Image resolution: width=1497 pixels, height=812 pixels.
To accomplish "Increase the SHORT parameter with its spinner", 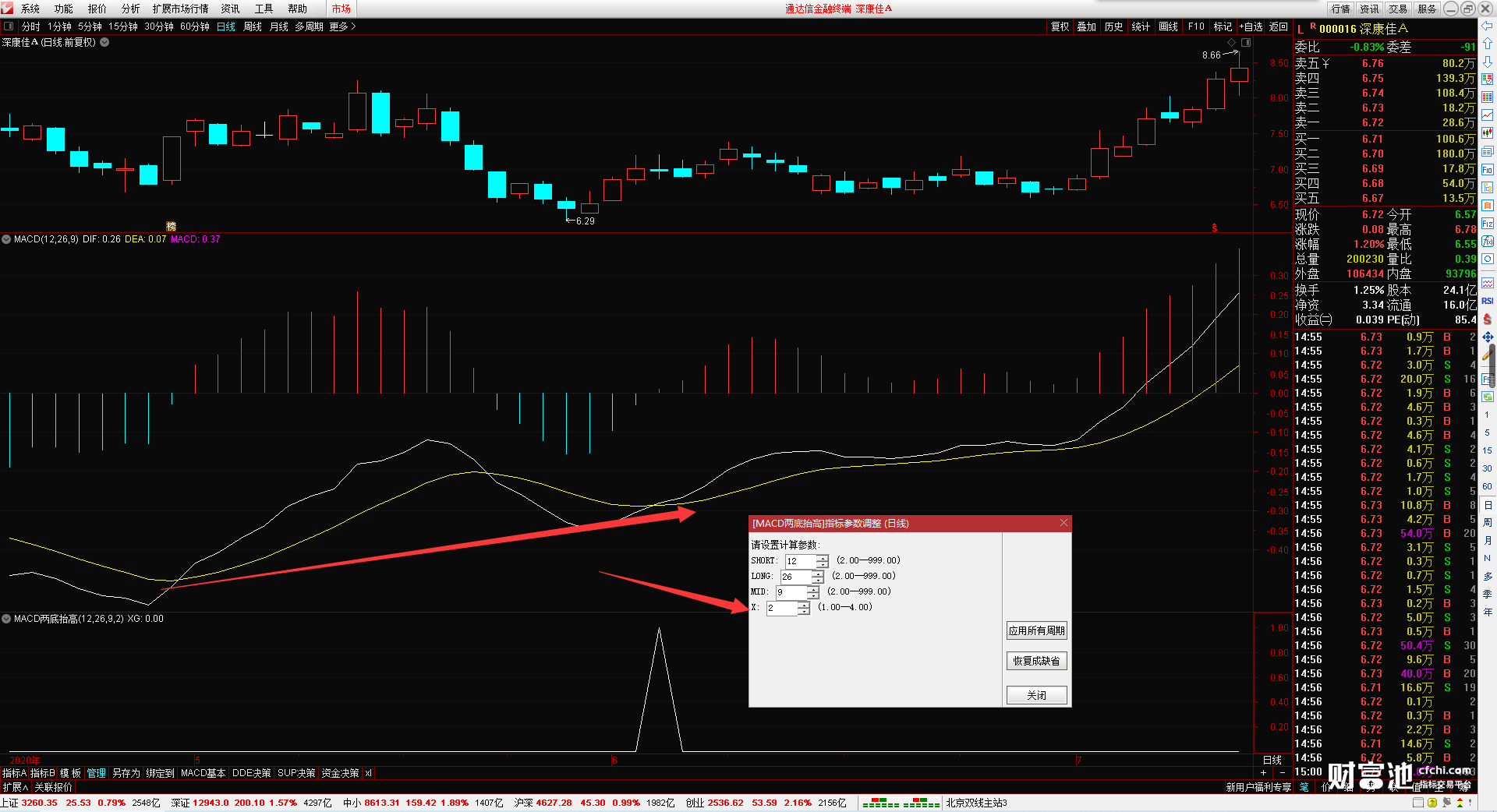I will click(823, 558).
